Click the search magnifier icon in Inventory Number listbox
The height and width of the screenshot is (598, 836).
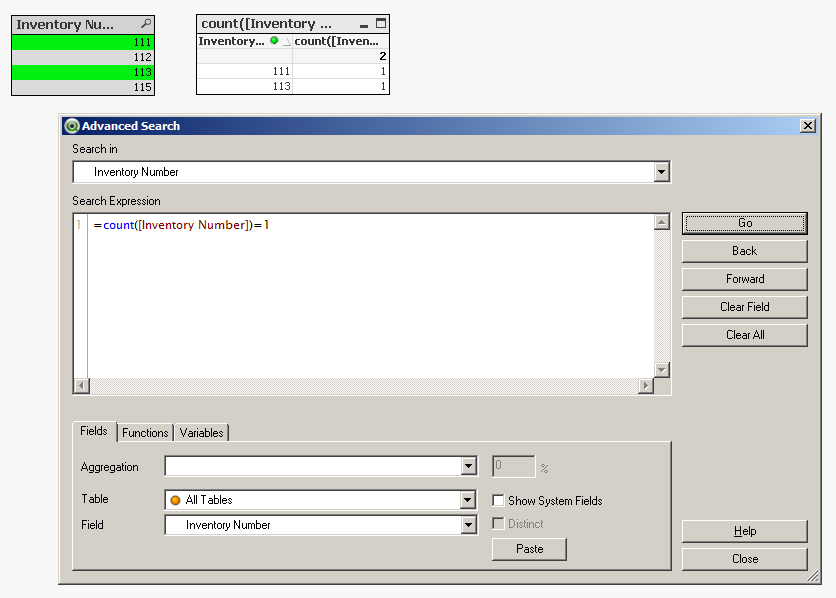[x=146, y=24]
